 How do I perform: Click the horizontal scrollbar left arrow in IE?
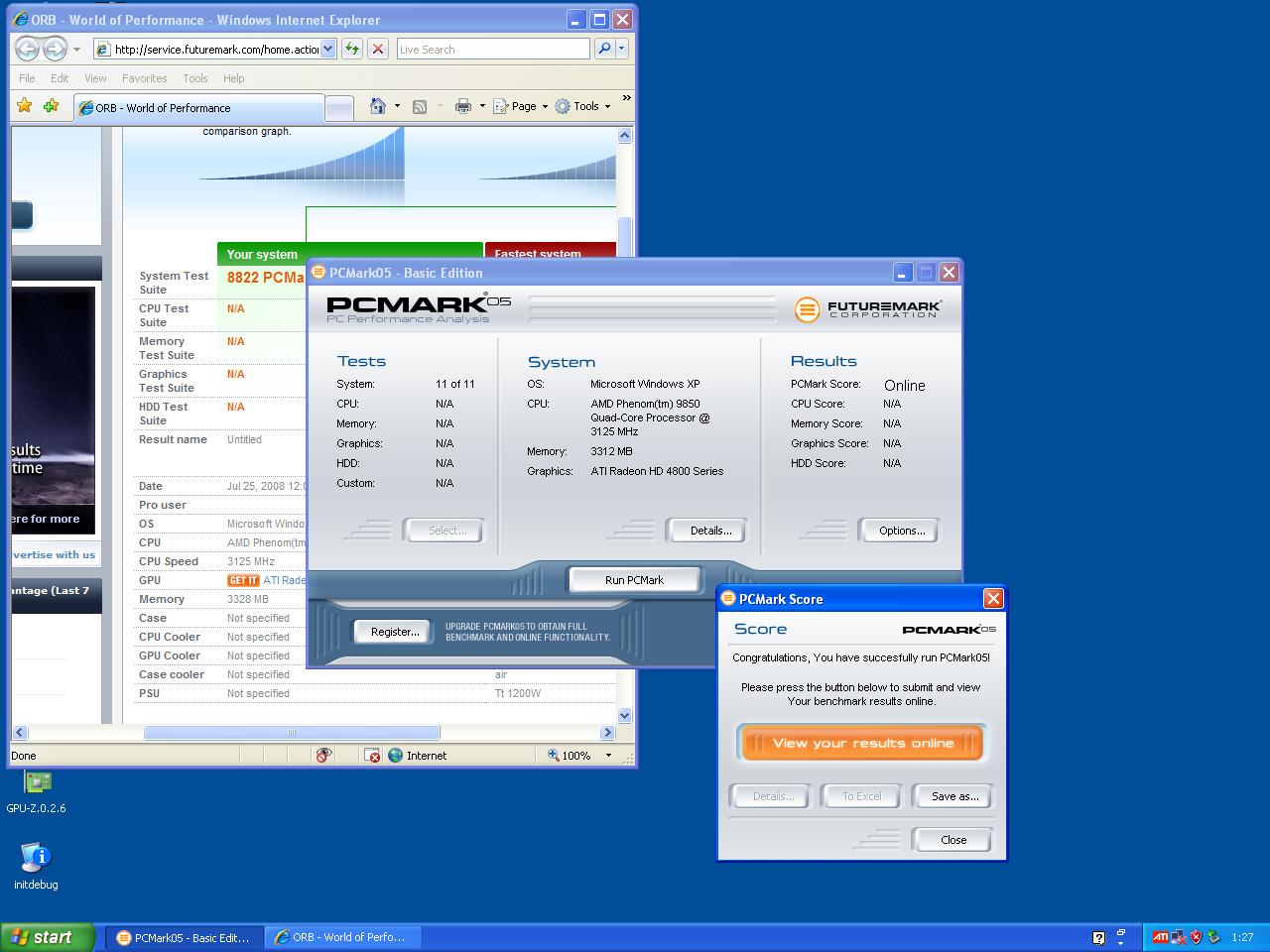(x=20, y=733)
